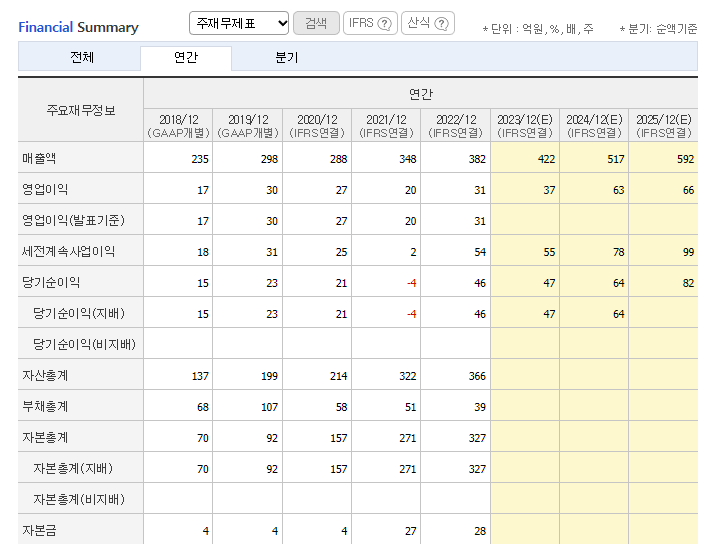Screen dimensions: 714x544
Task: Click the 2022/12 column header
Action: click(x=456, y=126)
